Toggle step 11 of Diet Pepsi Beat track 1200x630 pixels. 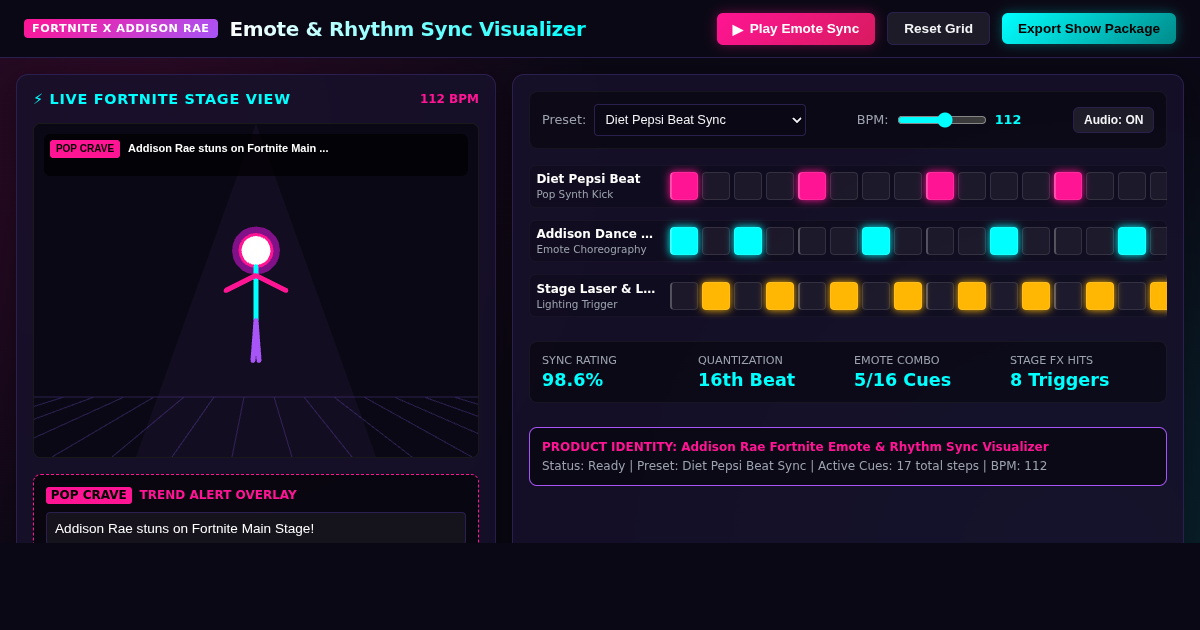coord(1004,186)
